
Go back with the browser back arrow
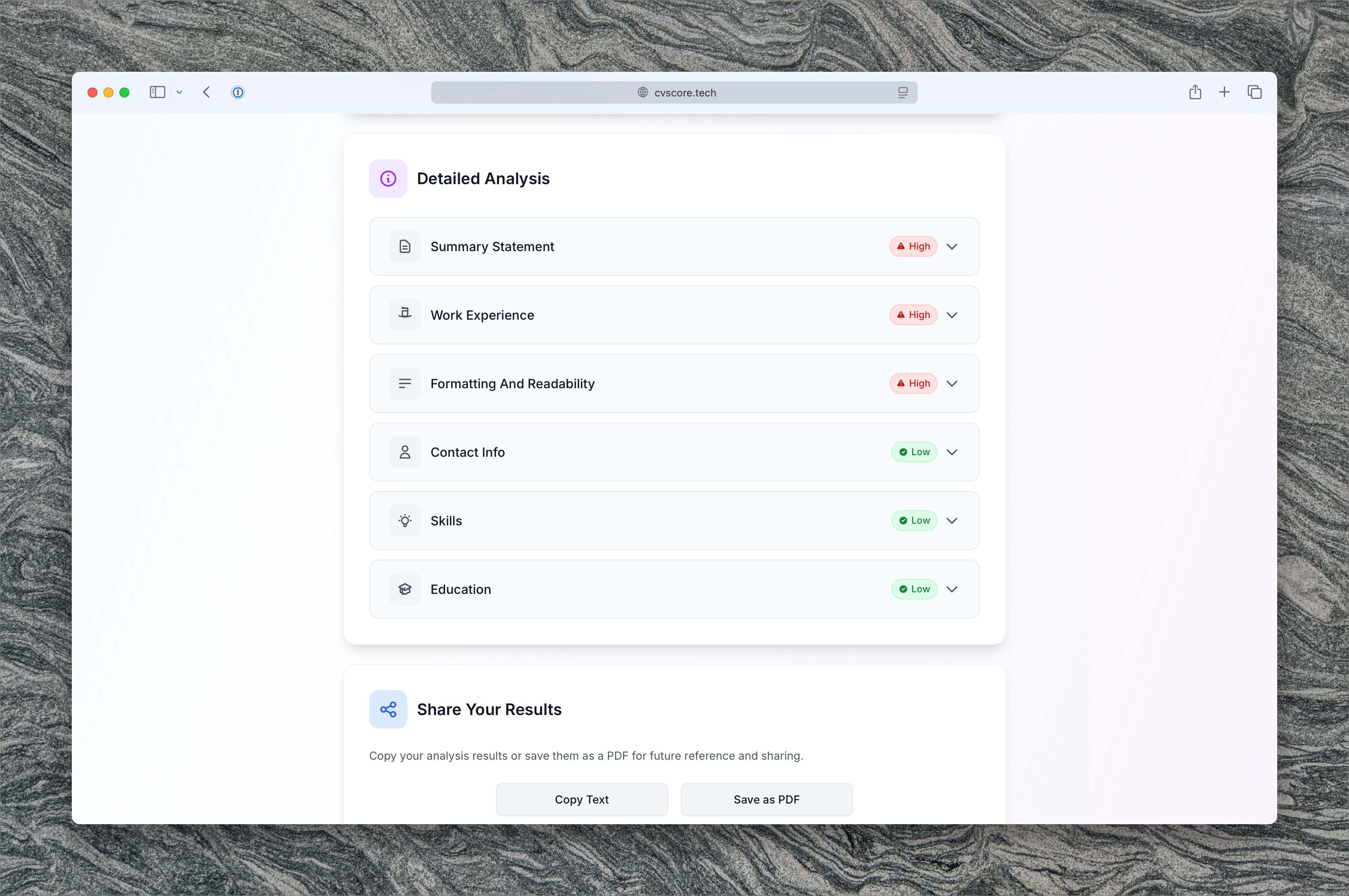[x=206, y=92]
